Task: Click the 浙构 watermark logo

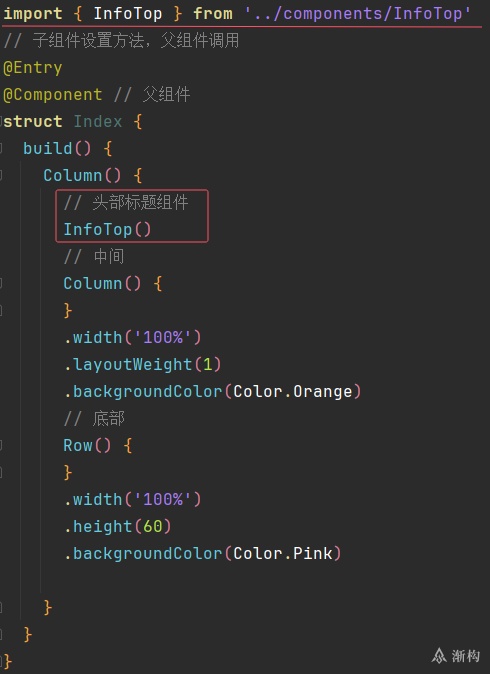Action: pyautogui.click(x=456, y=656)
